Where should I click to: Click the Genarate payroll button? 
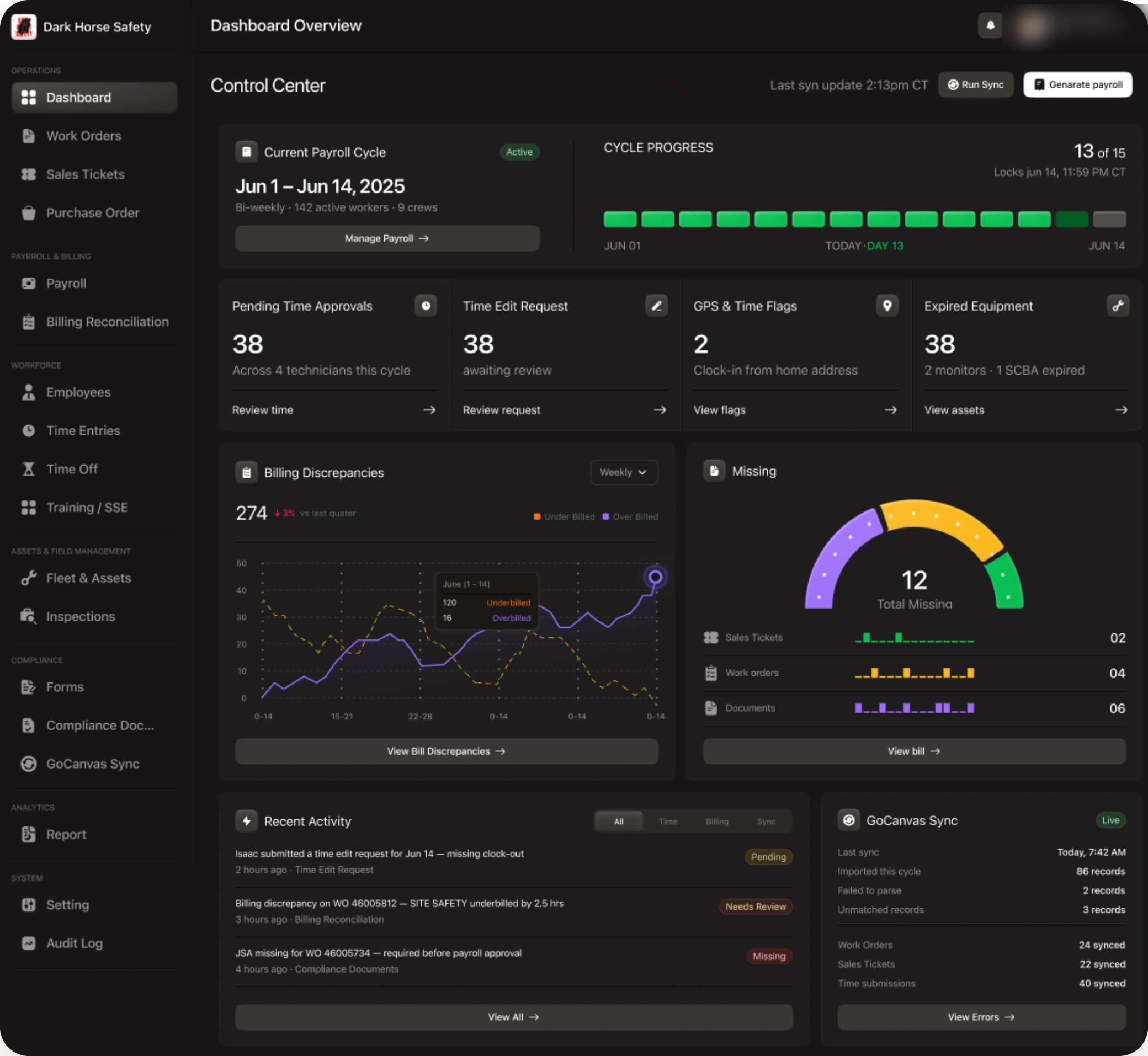click(x=1078, y=84)
